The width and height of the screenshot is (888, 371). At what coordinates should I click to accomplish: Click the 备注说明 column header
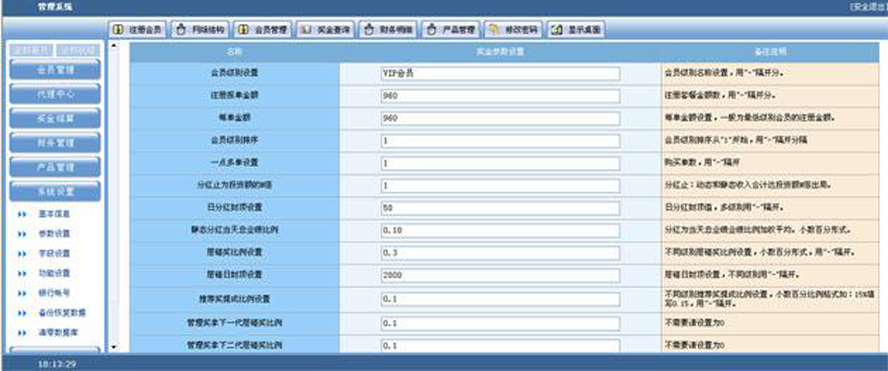[770, 52]
